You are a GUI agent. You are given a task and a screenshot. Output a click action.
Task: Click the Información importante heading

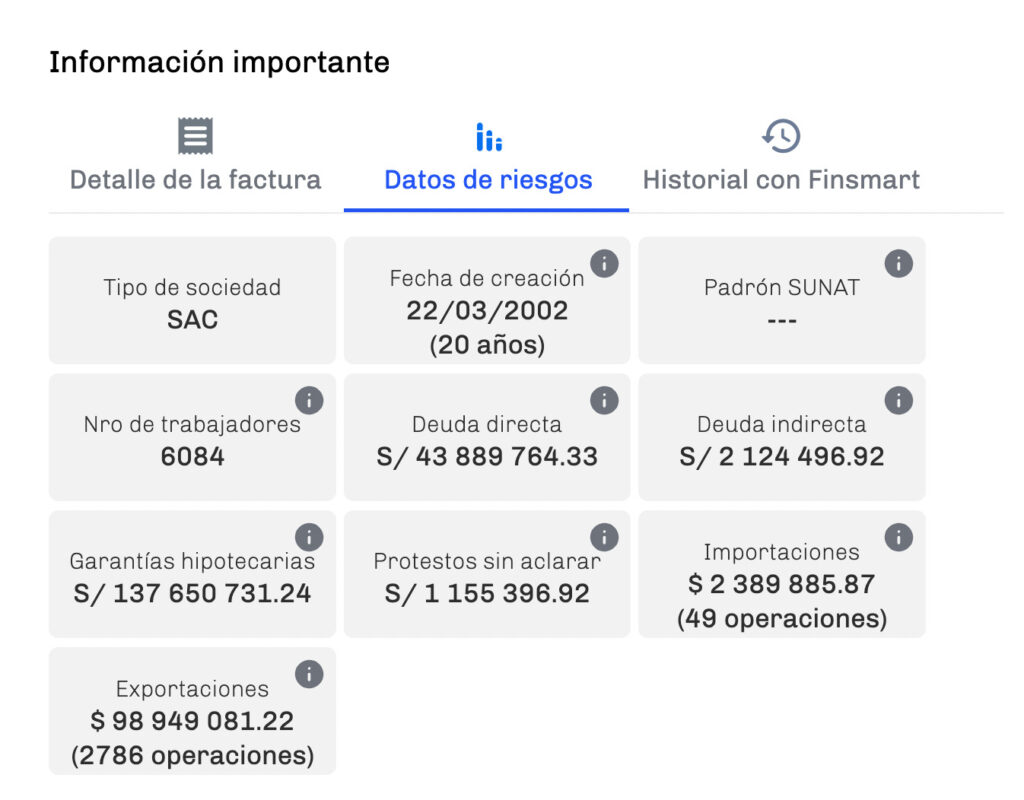click(219, 63)
